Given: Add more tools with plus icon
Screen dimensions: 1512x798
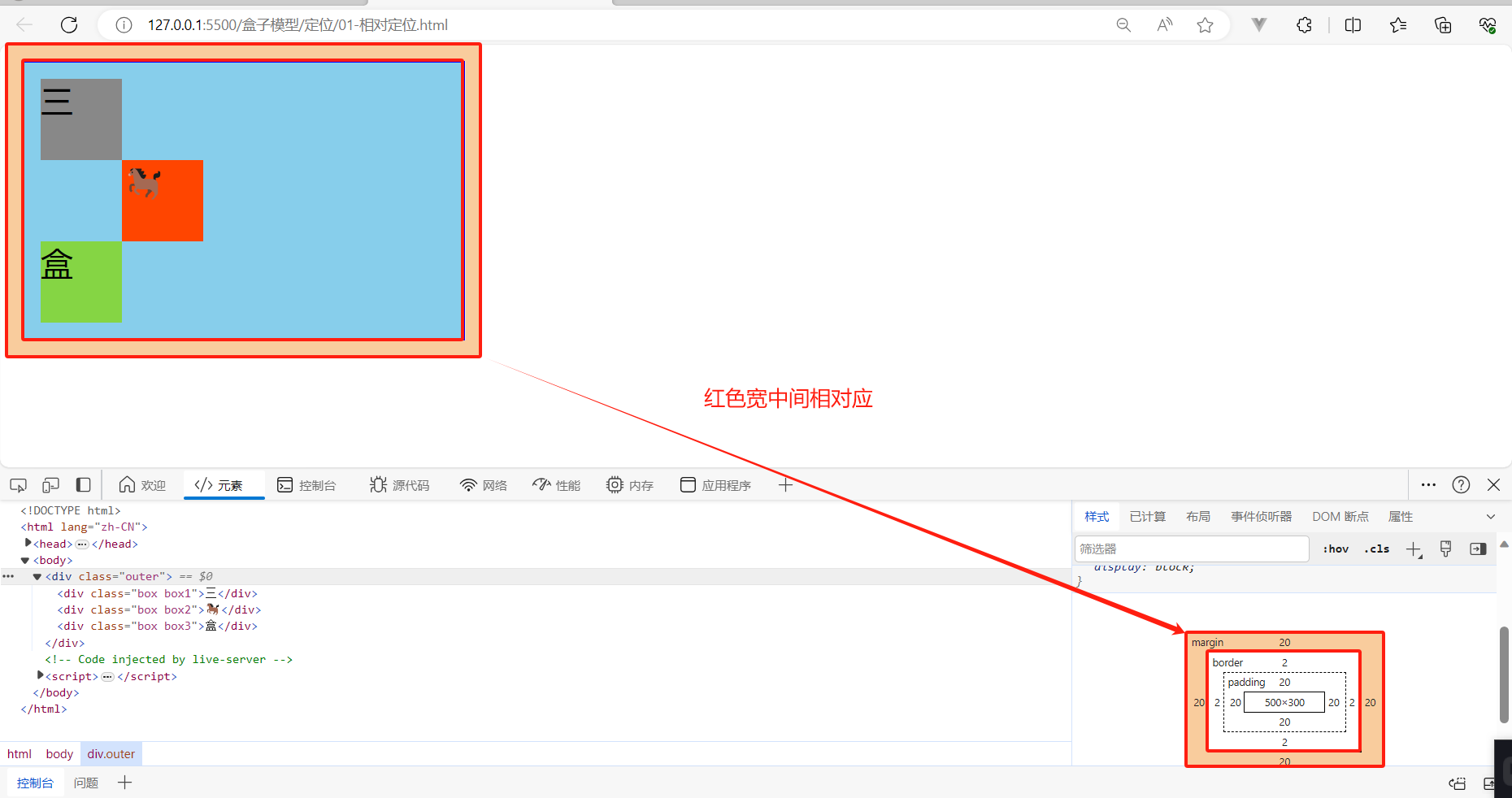Looking at the screenshot, I should coord(785,485).
